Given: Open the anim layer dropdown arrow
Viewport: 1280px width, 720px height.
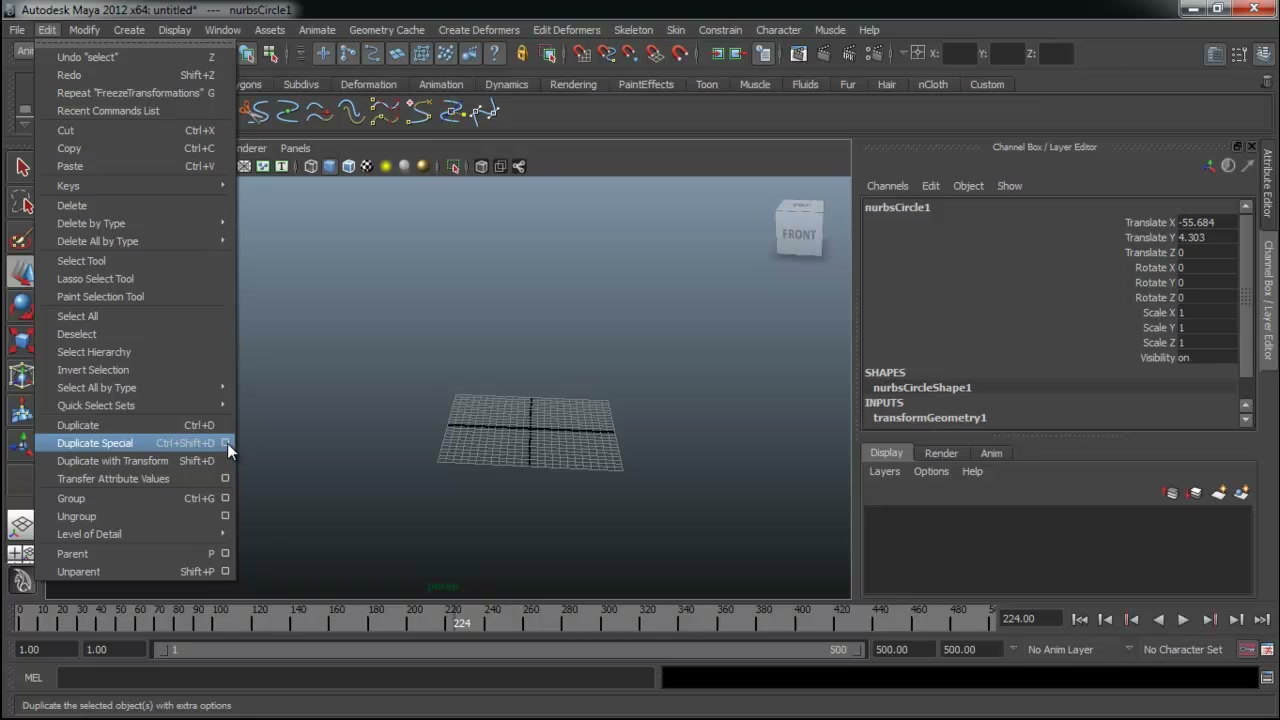Looking at the screenshot, I should (x=1013, y=649).
